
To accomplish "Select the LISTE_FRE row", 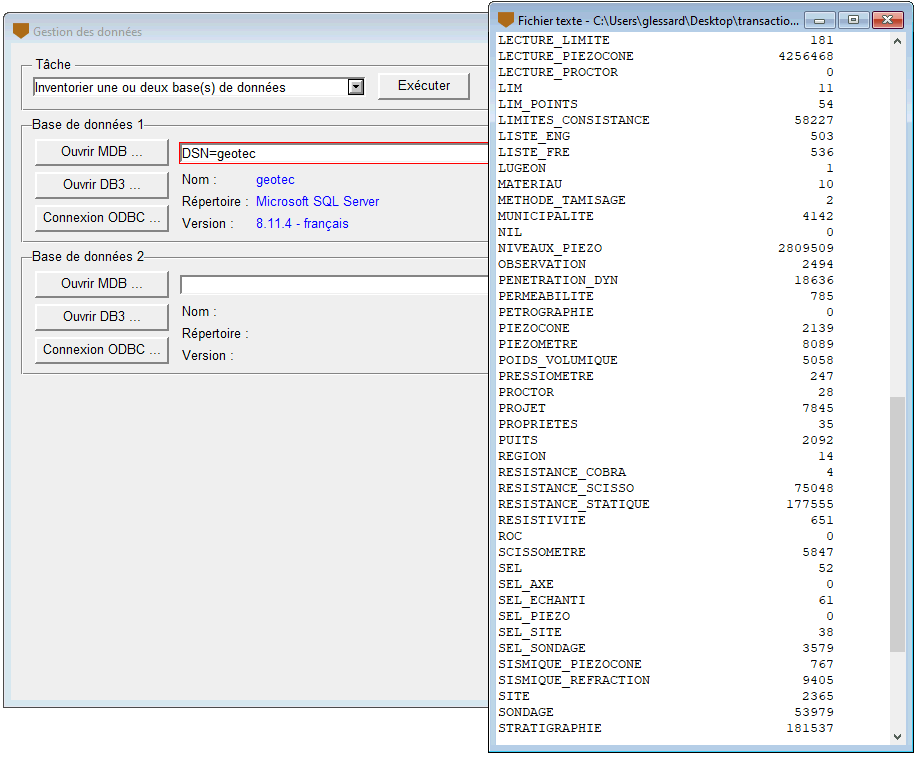I will pyautogui.click(x=666, y=152).
